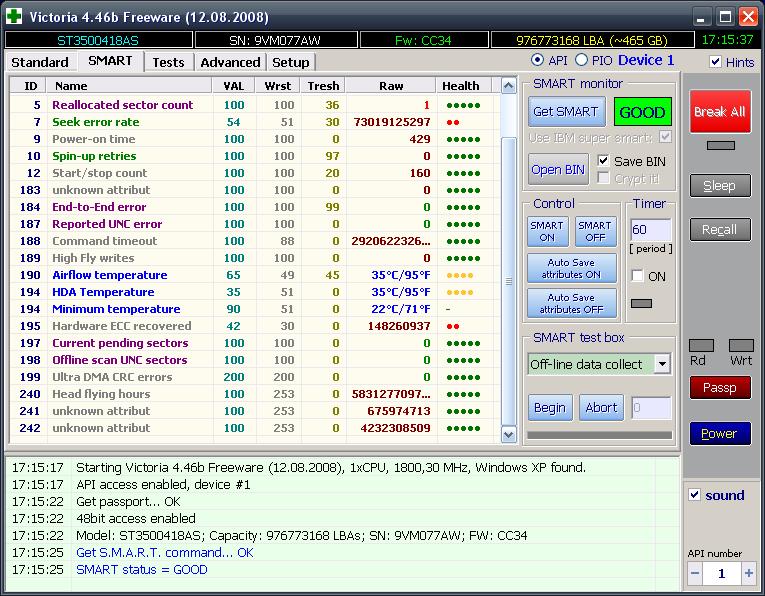
Task: Click the red Break All button
Action: click(x=719, y=112)
